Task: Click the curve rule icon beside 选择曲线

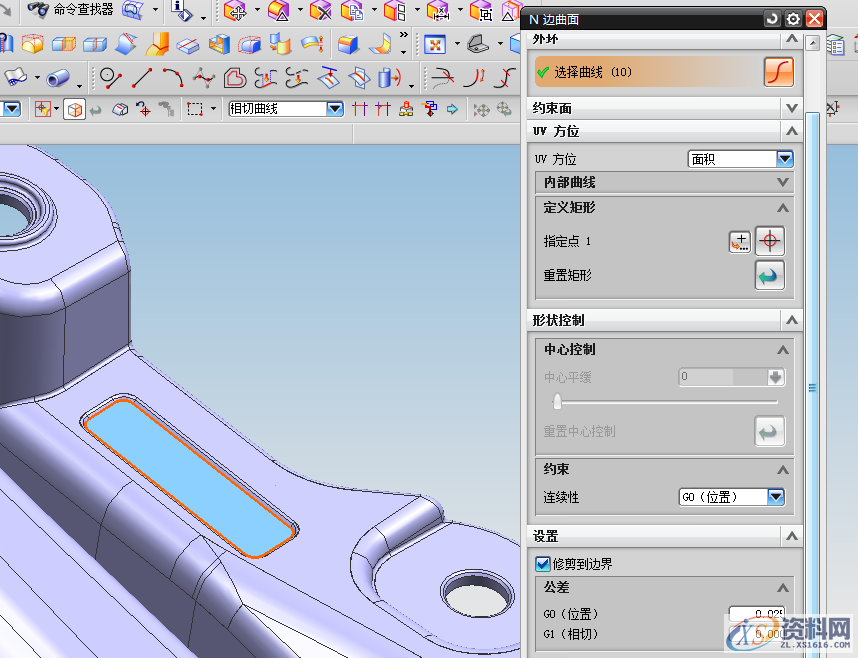Action: coord(779,73)
